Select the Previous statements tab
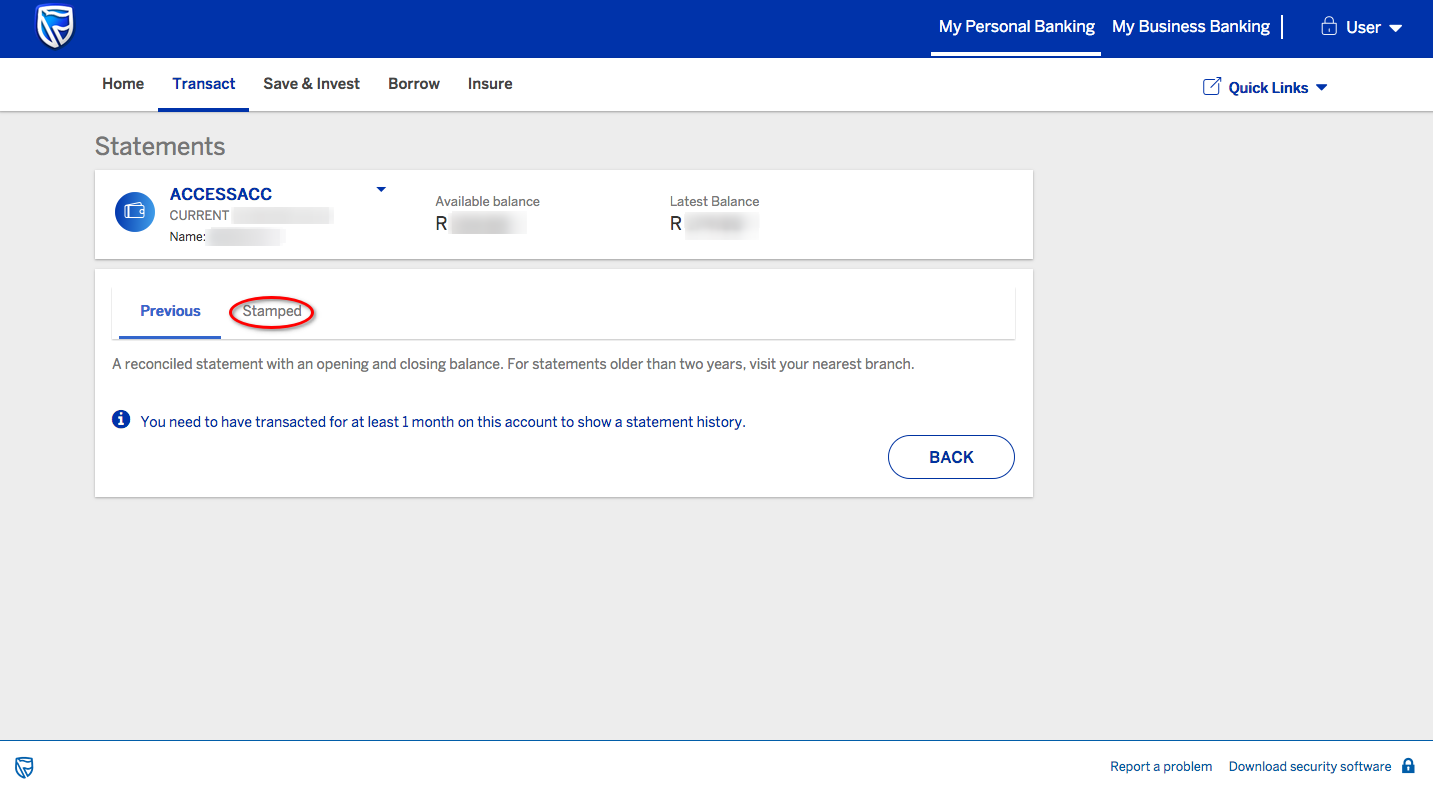 pyautogui.click(x=170, y=311)
